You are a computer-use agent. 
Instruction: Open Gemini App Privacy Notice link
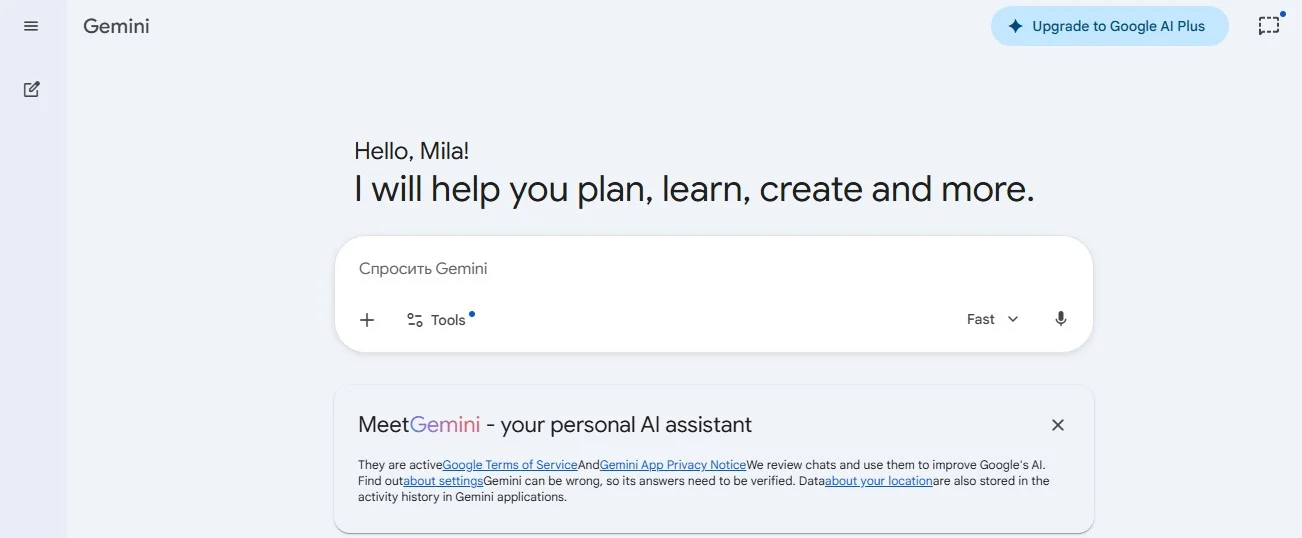(673, 465)
